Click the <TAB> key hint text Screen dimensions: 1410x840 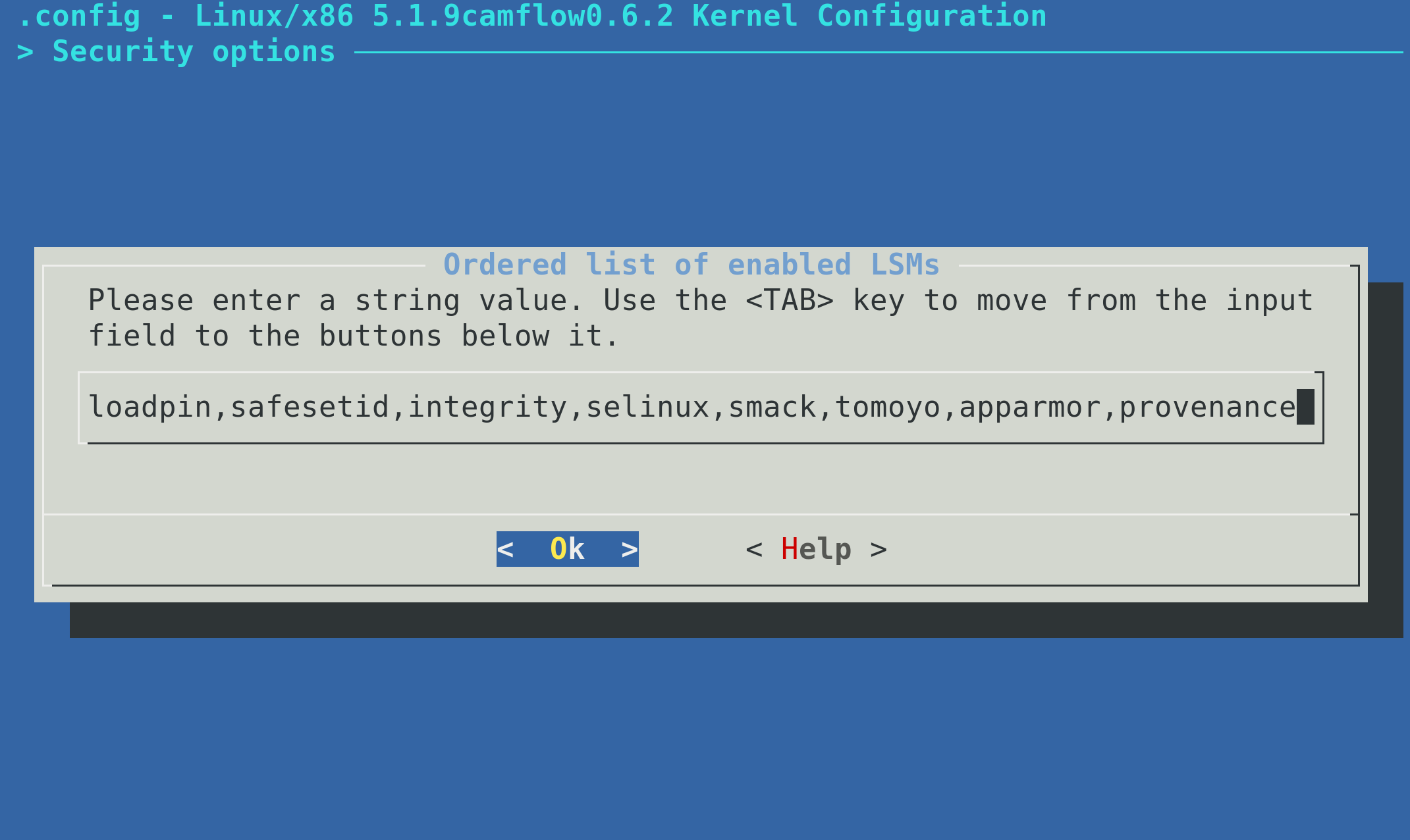[x=790, y=300]
